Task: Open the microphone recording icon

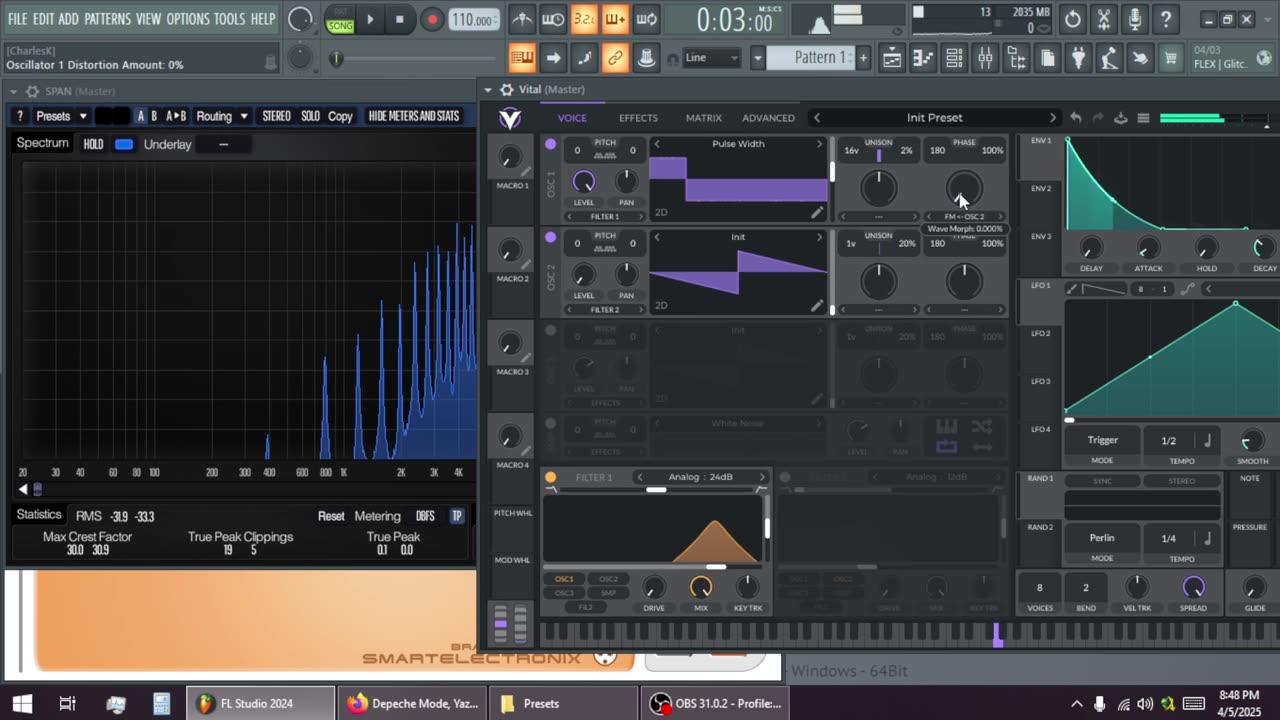Action: [1134, 19]
